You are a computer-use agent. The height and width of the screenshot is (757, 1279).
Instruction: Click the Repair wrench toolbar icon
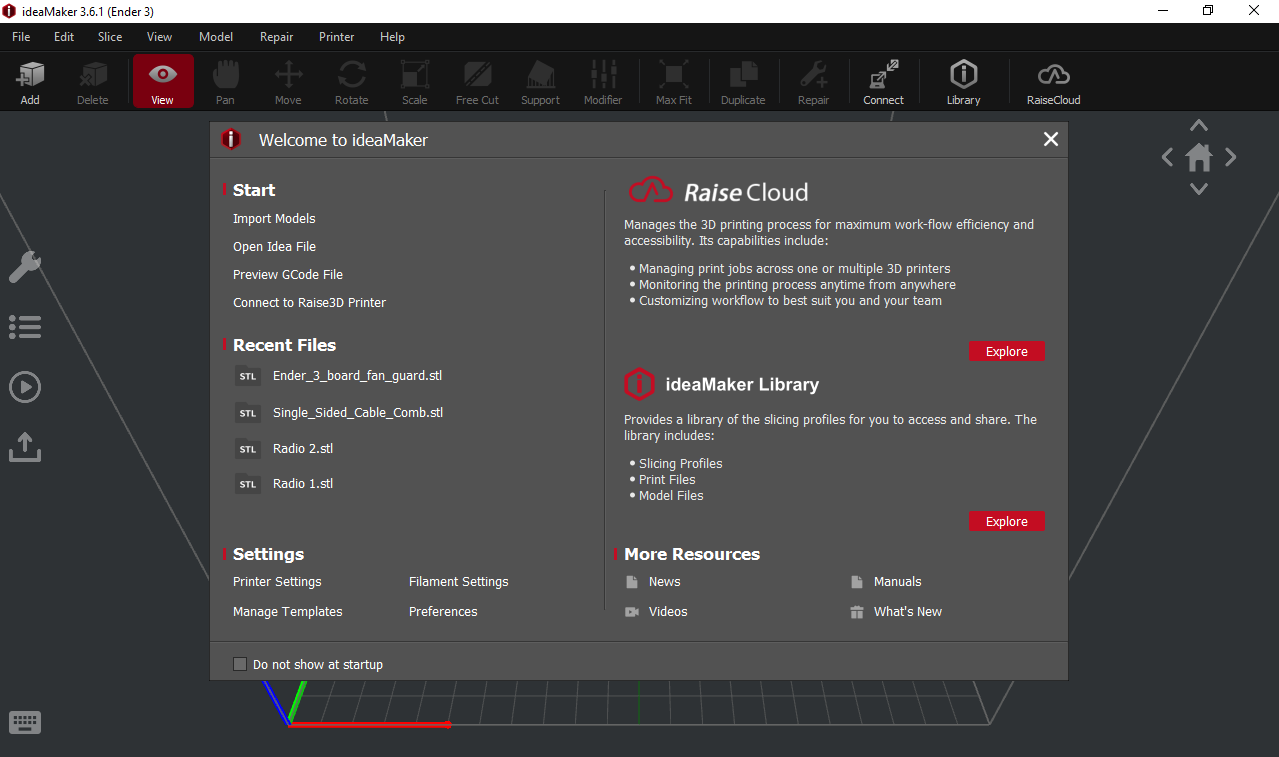coord(813,82)
